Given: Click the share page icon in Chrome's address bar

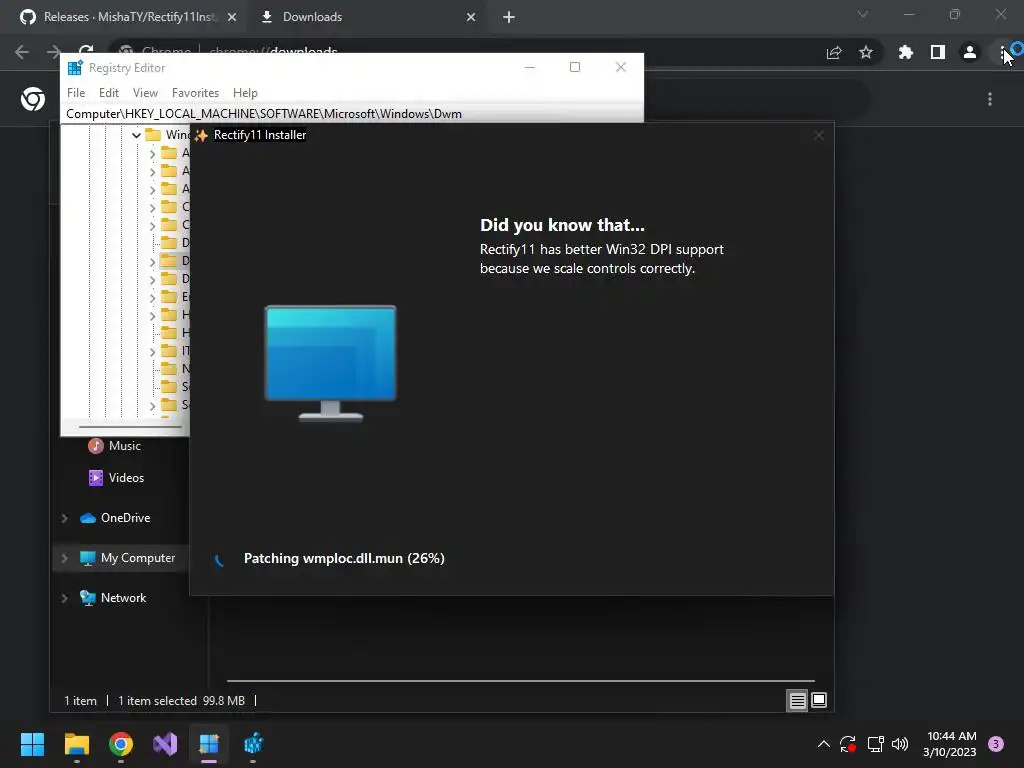Looking at the screenshot, I should (833, 53).
